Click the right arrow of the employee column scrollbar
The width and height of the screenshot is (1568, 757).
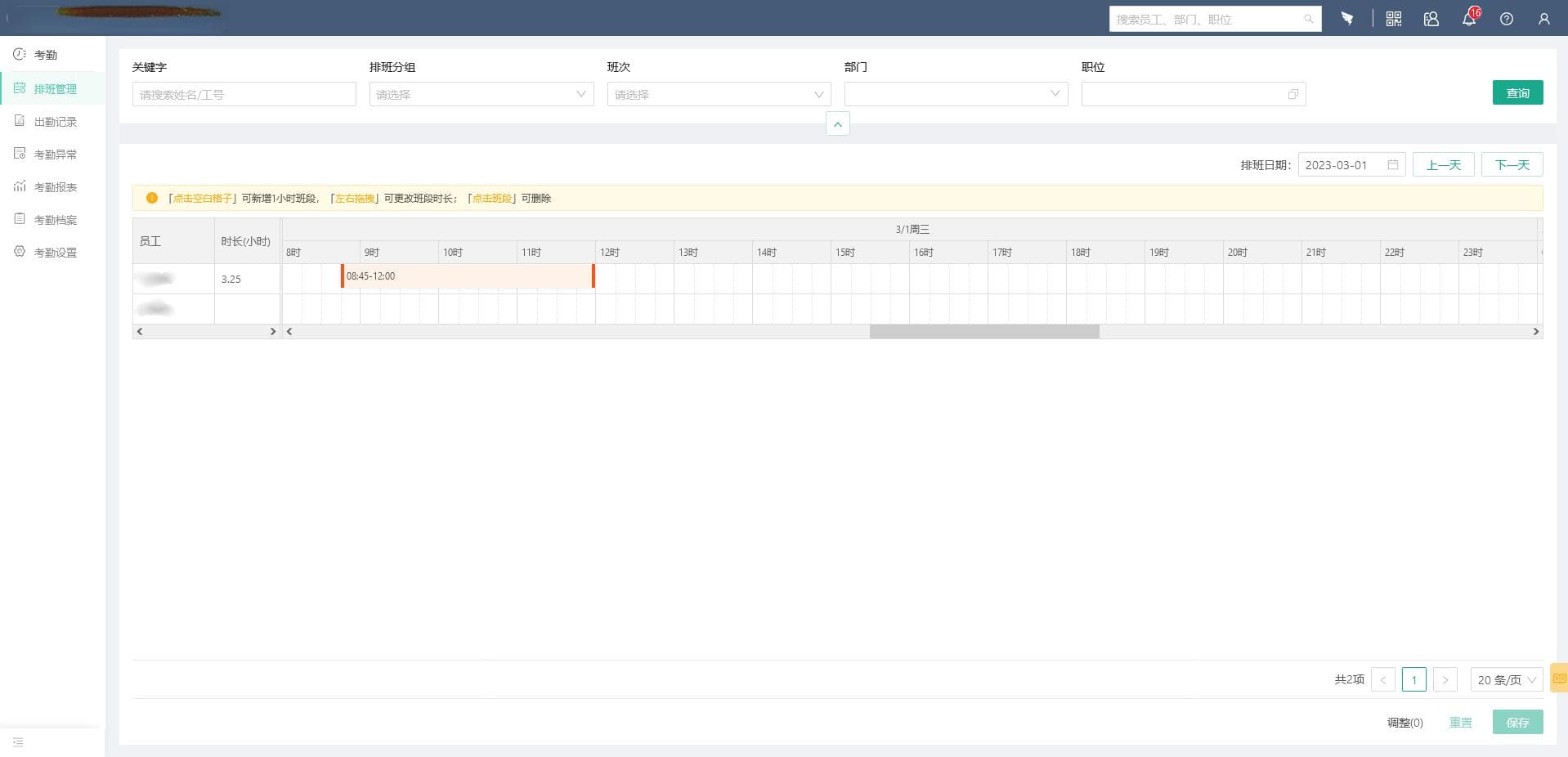click(x=273, y=331)
